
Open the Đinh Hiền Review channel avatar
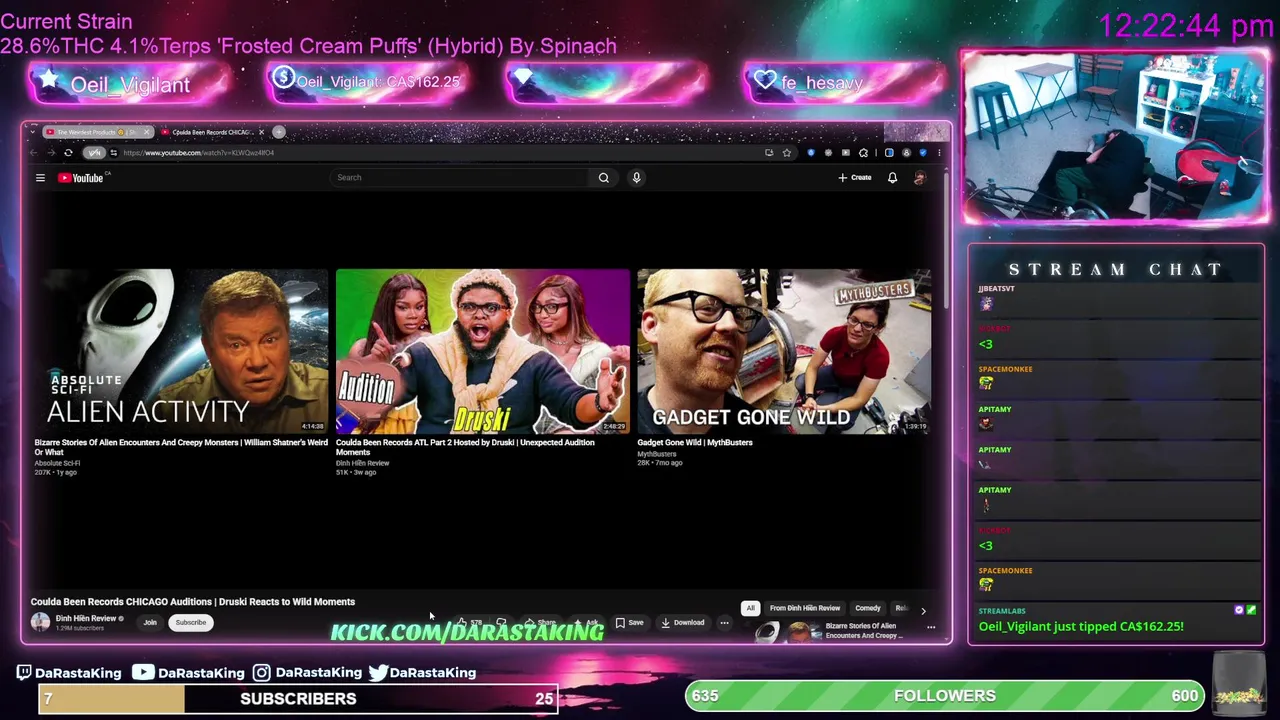[x=40, y=622]
